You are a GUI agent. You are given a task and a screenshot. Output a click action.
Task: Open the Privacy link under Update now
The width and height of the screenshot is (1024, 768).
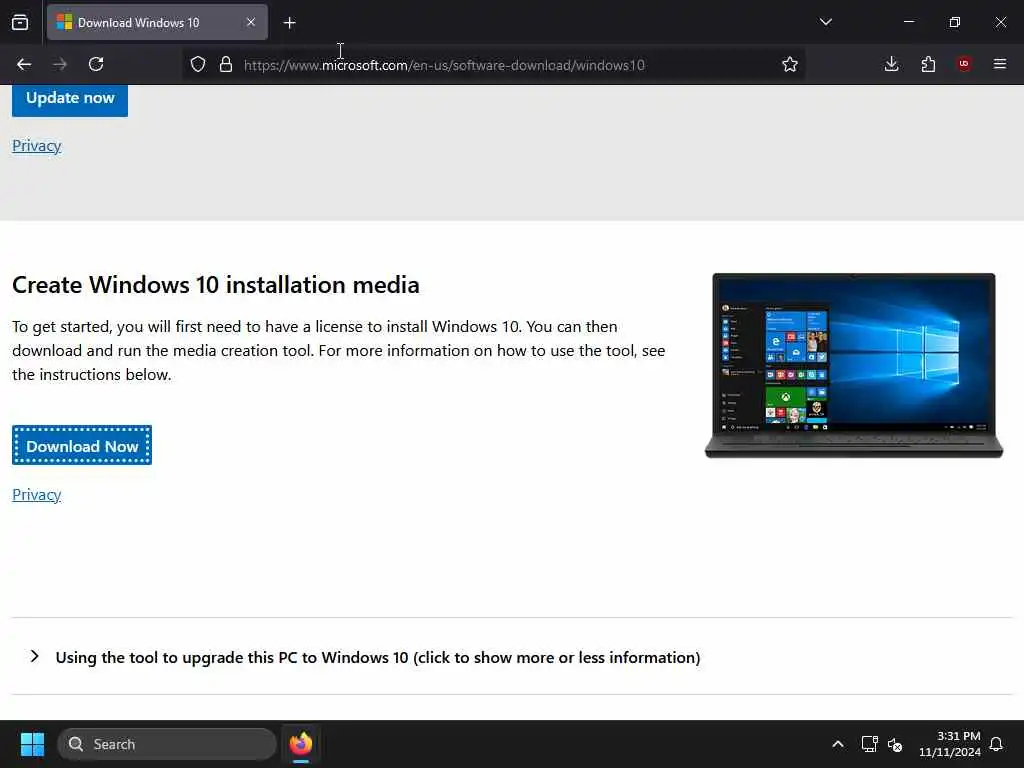(37, 146)
